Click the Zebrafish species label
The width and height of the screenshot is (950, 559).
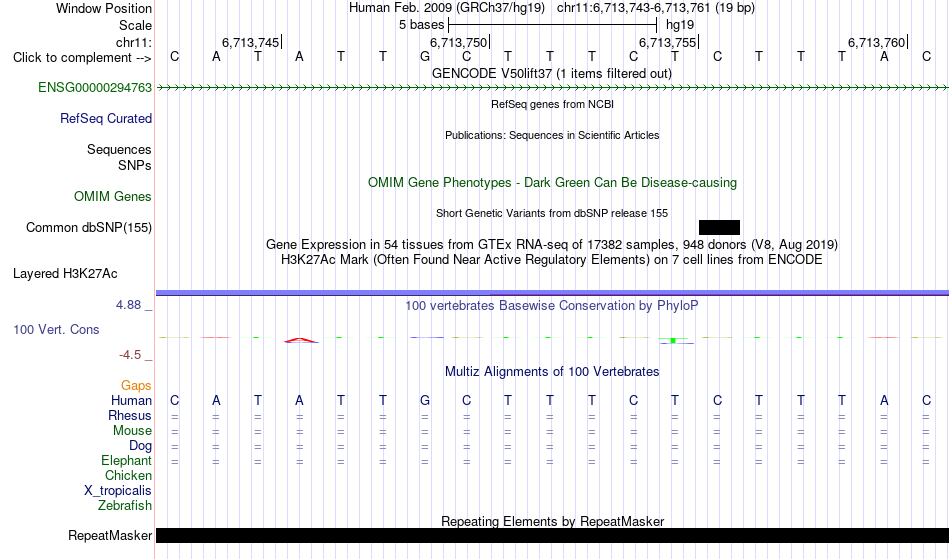coord(125,506)
